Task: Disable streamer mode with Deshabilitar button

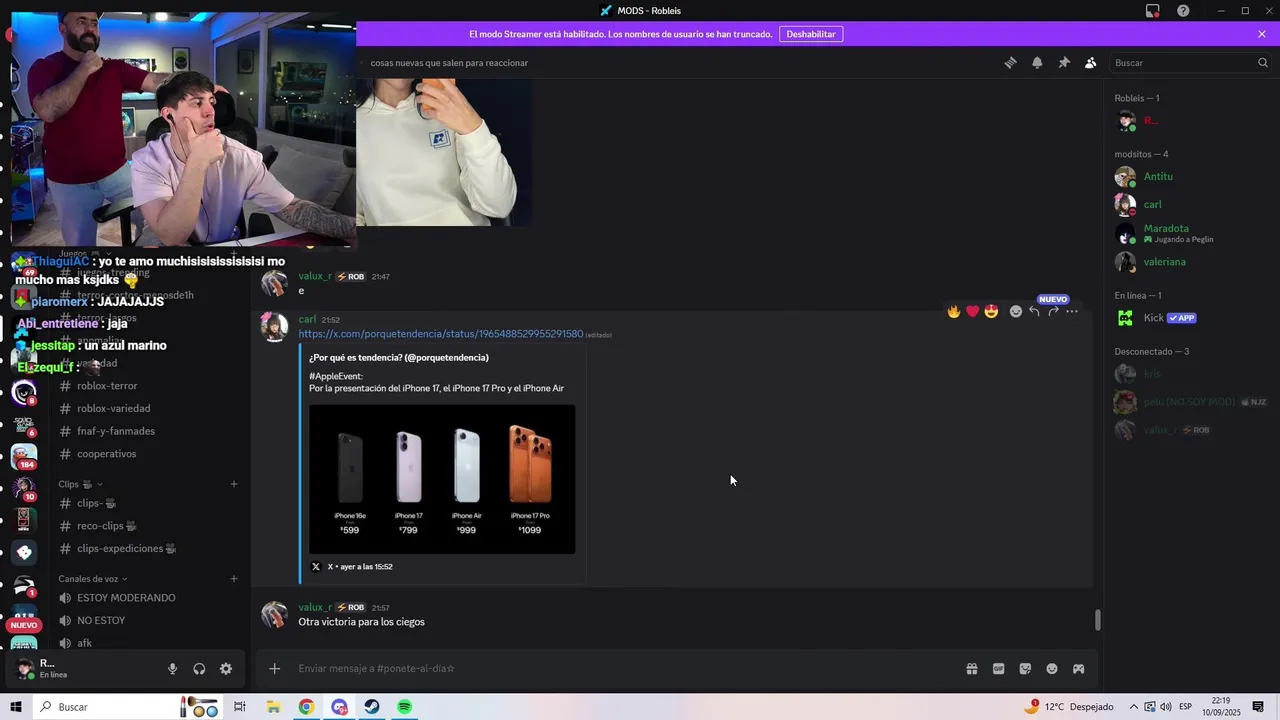Action: [x=811, y=34]
